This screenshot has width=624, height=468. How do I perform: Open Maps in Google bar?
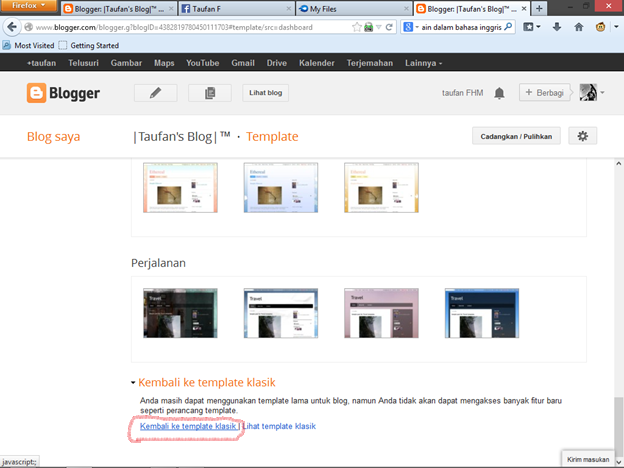[164, 63]
